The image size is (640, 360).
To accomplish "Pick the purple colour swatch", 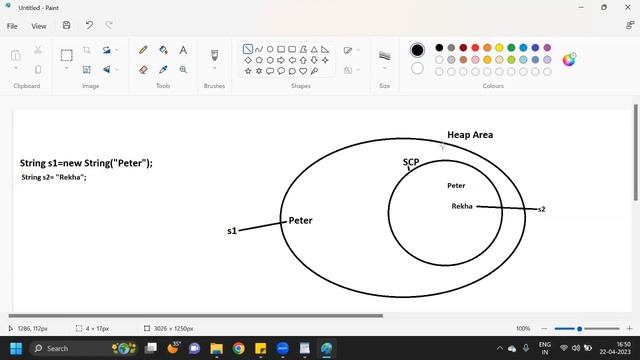I will pyautogui.click(x=547, y=48).
